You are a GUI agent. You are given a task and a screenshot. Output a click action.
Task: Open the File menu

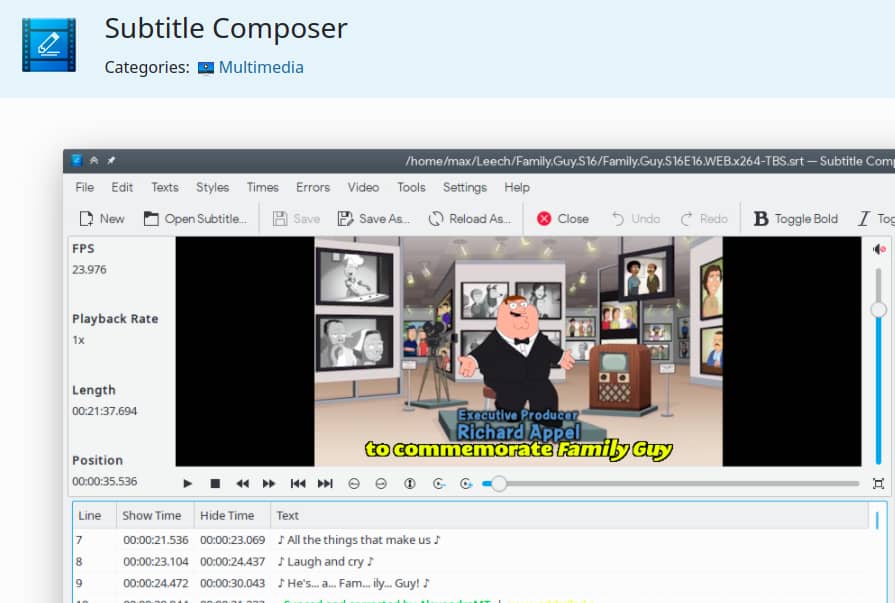tap(84, 187)
